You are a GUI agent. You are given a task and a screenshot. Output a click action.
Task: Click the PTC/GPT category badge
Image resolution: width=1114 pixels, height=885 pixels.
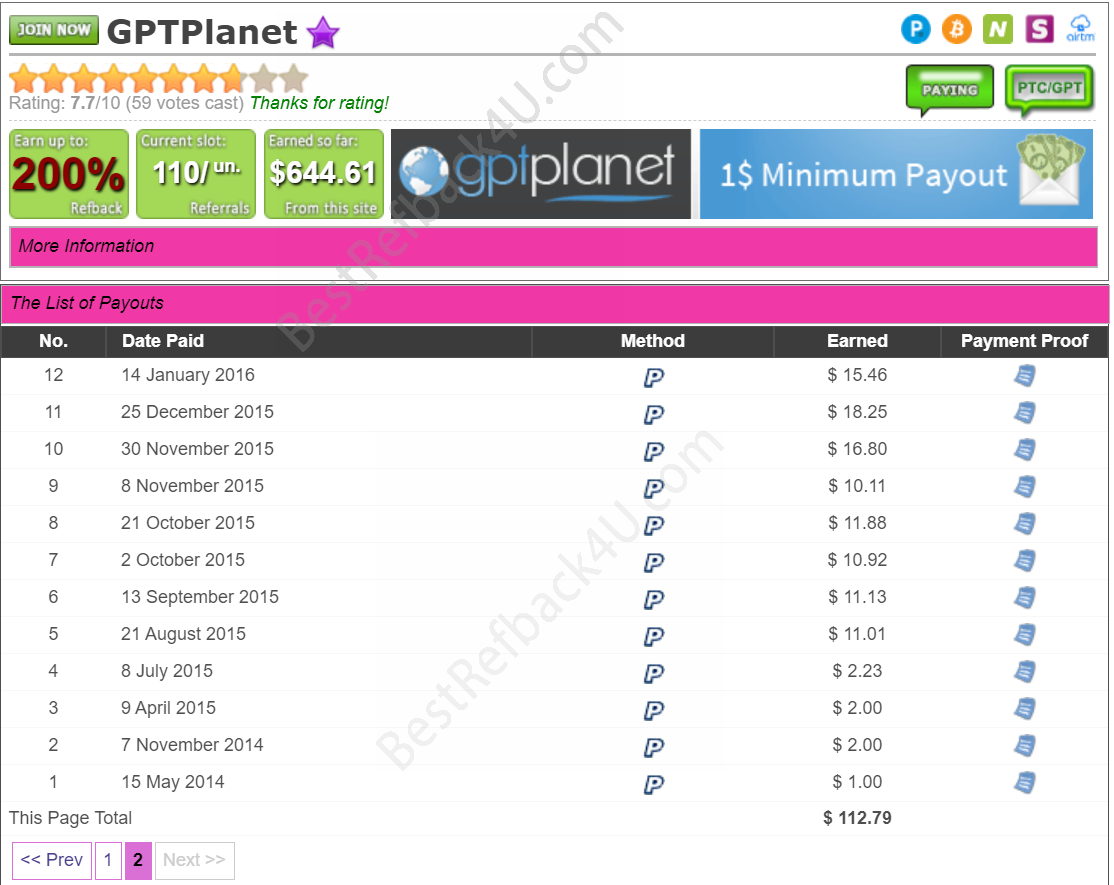click(1049, 89)
